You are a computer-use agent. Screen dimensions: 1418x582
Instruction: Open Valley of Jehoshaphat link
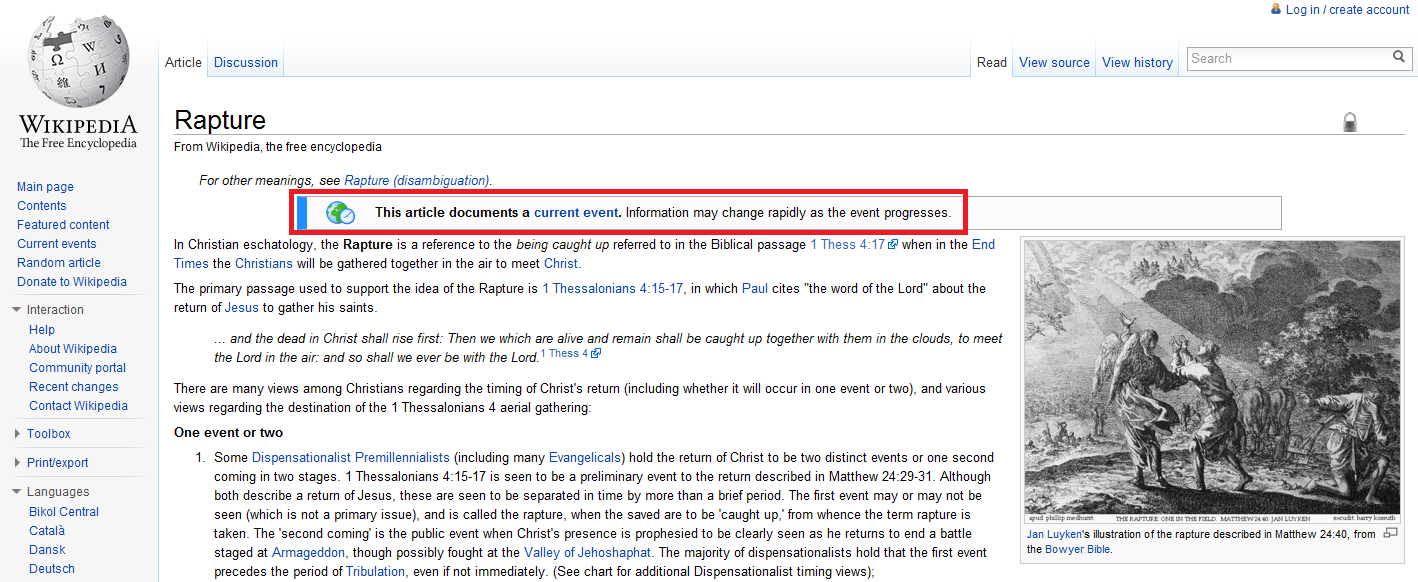pos(587,553)
